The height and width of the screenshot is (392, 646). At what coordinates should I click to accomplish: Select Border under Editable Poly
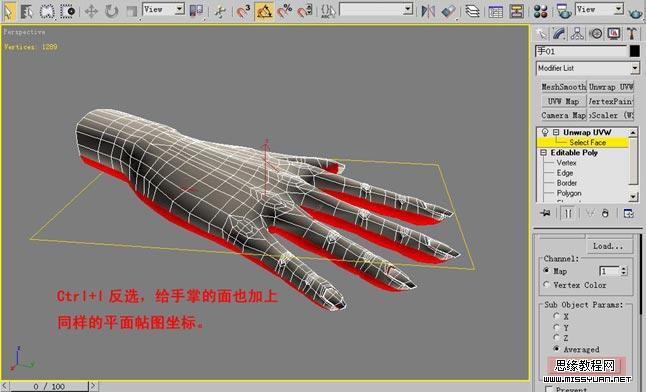pos(567,183)
